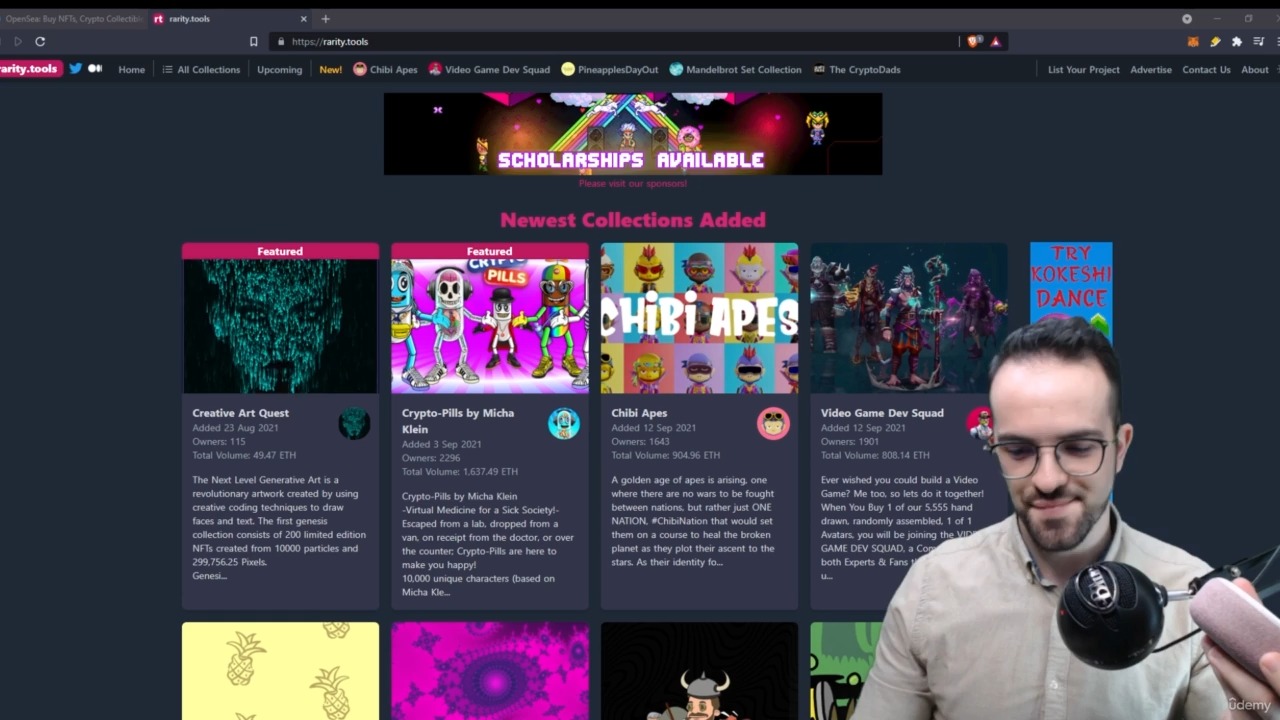The width and height of the screenshot is (1280, 720).
Task: Open the yellow pineapple collection image
Action: pos(280,671)
